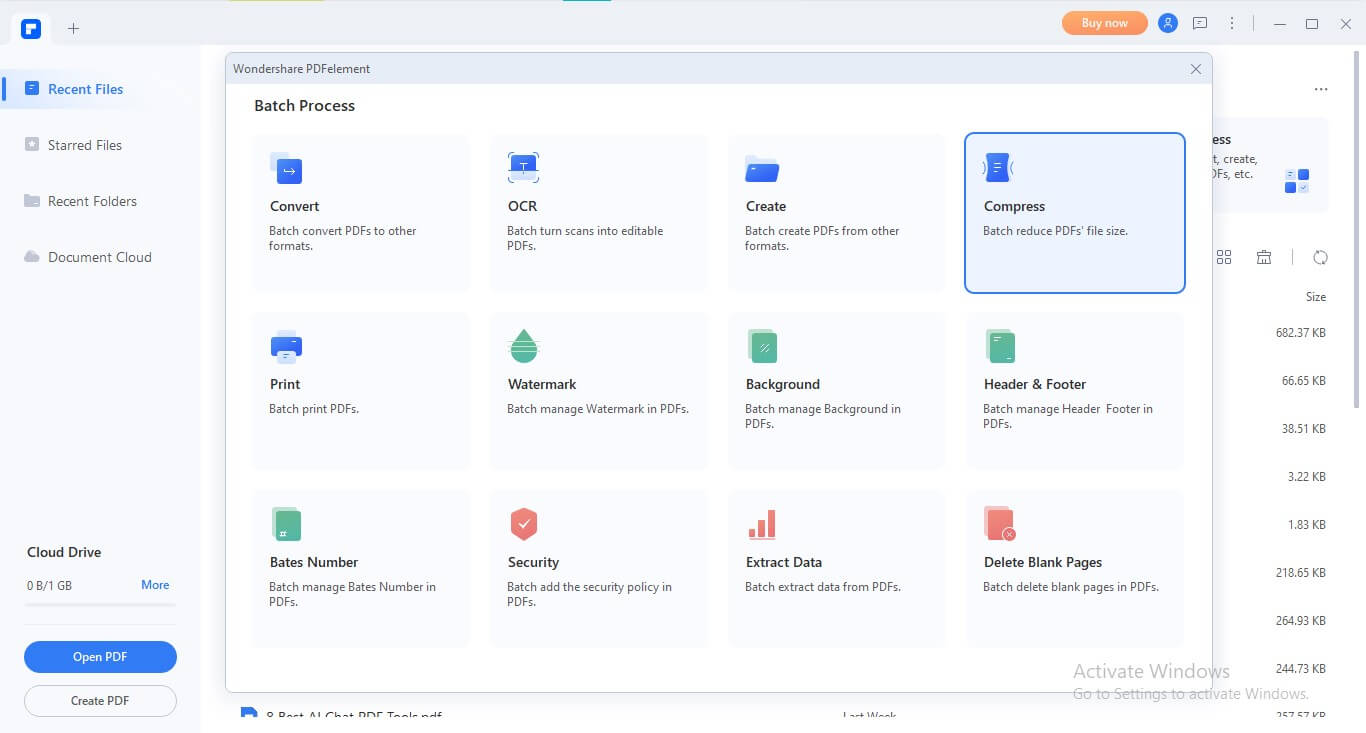The width and height of the screenshot is (1366, 733).
Task: Open the Extract Data chart icon
Action: (x=762, y=524)
